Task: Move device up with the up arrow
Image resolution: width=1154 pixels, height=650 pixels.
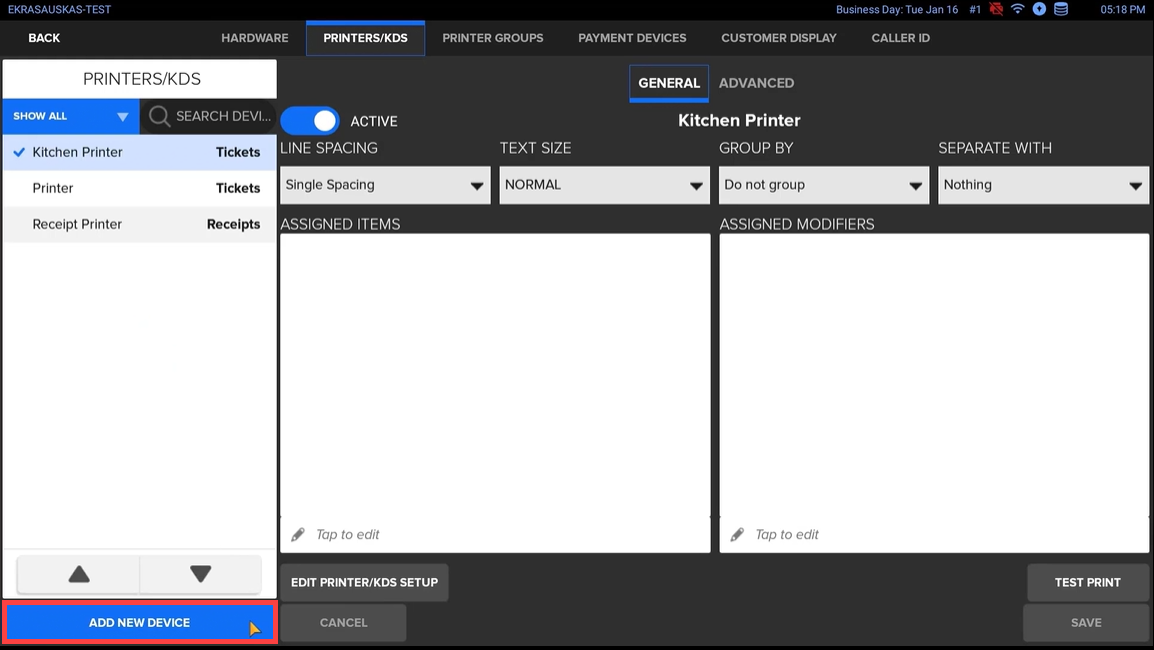Action: [78, 574]
